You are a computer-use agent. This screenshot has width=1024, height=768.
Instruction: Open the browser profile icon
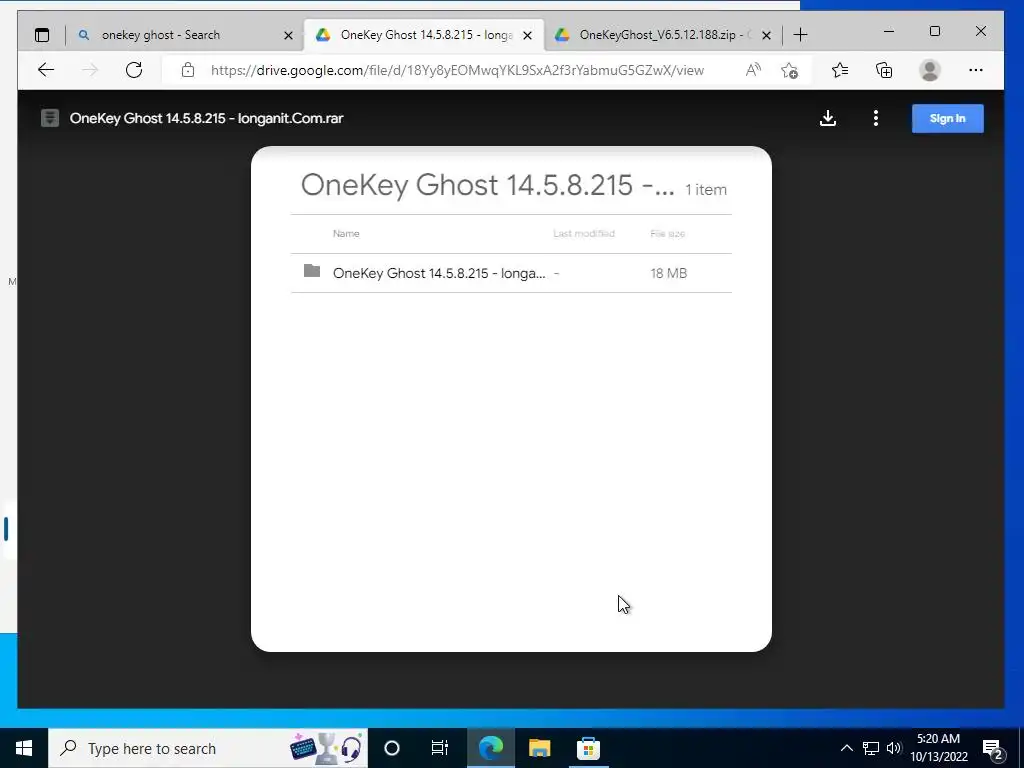[929, 70]
